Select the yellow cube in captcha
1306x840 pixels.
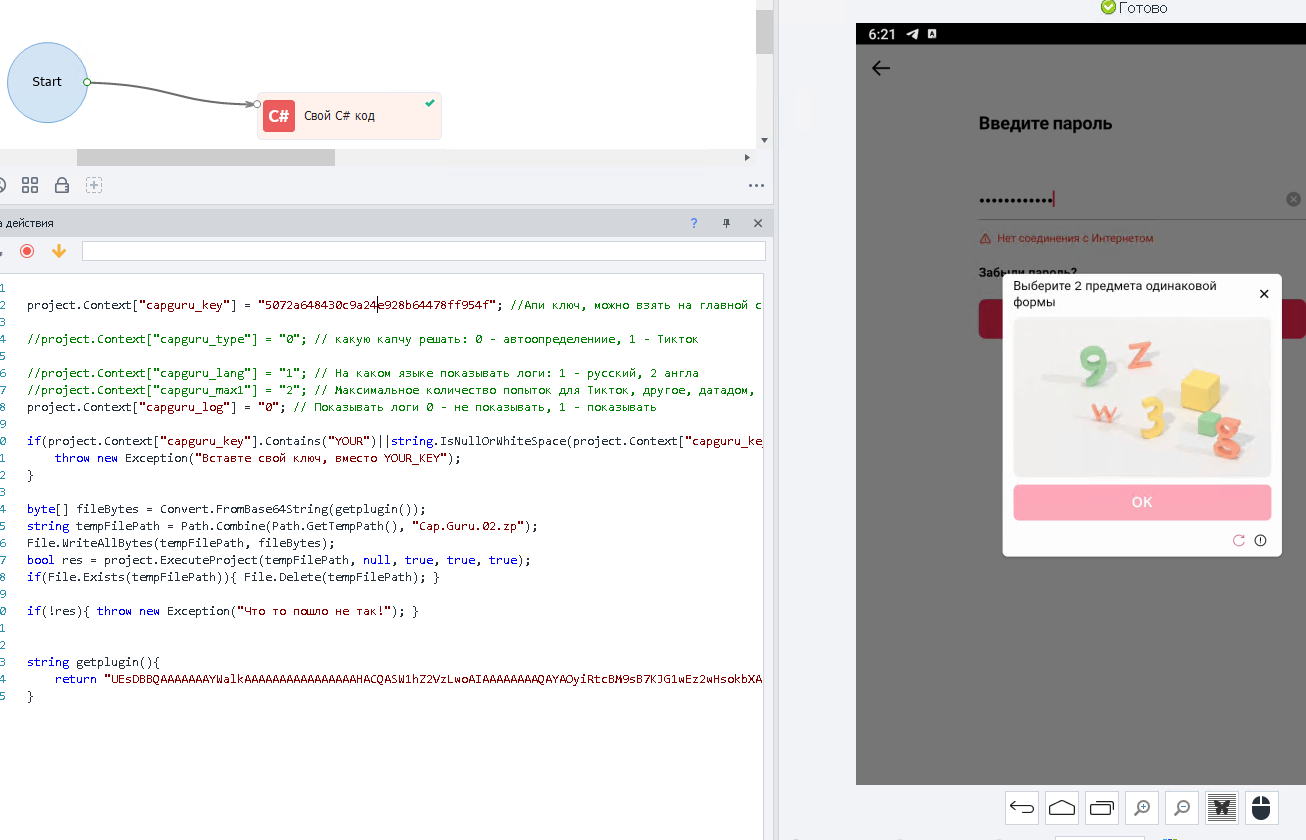tap(1200, 391)
